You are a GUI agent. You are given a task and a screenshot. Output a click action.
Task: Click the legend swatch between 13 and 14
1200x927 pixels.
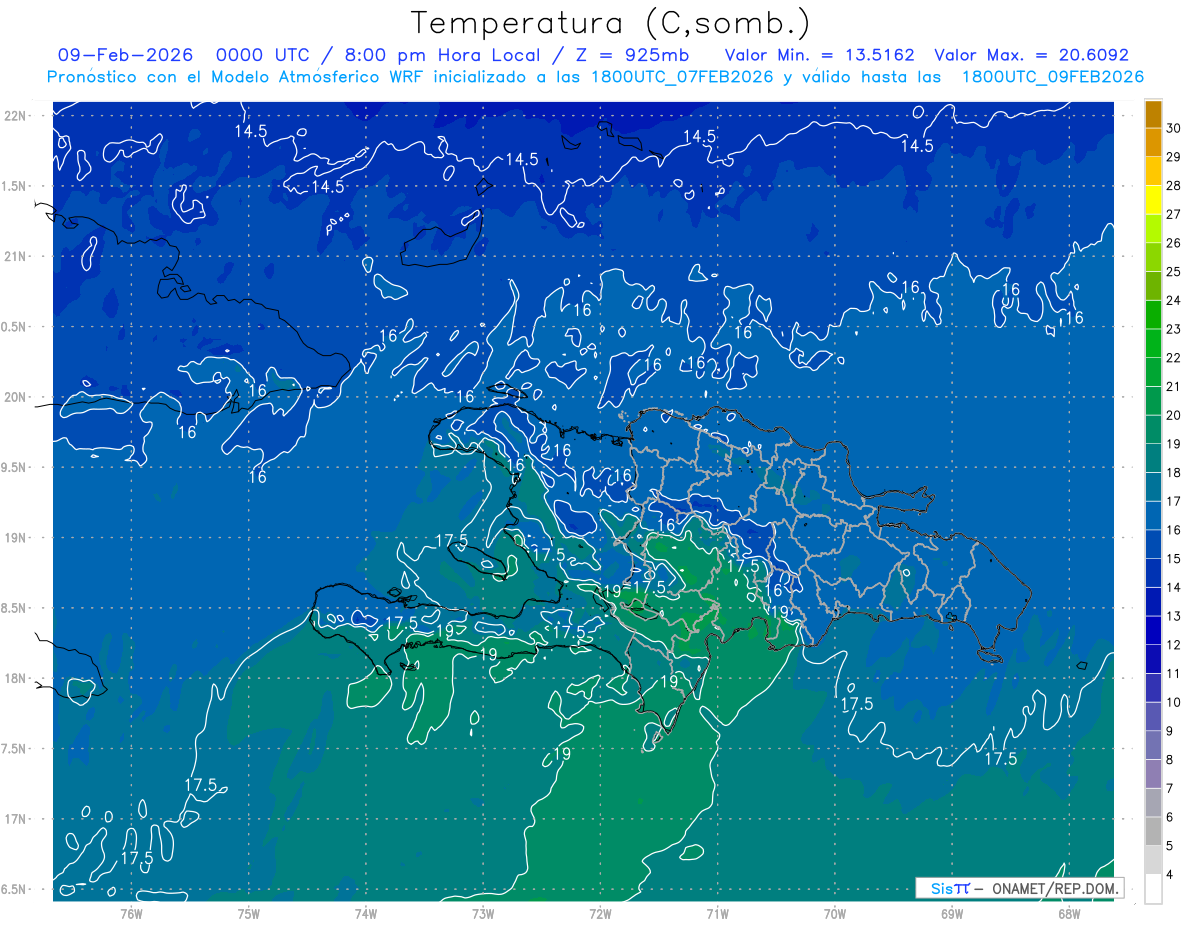point(1153,601)
